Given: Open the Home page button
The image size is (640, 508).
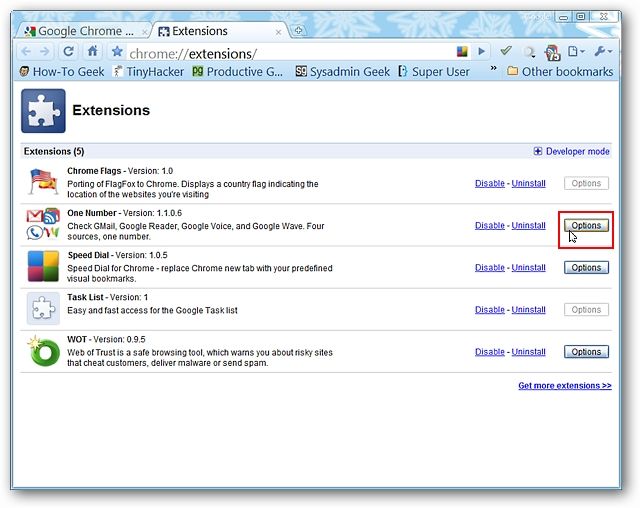Looking at the screenshot, I should [93, 51].
